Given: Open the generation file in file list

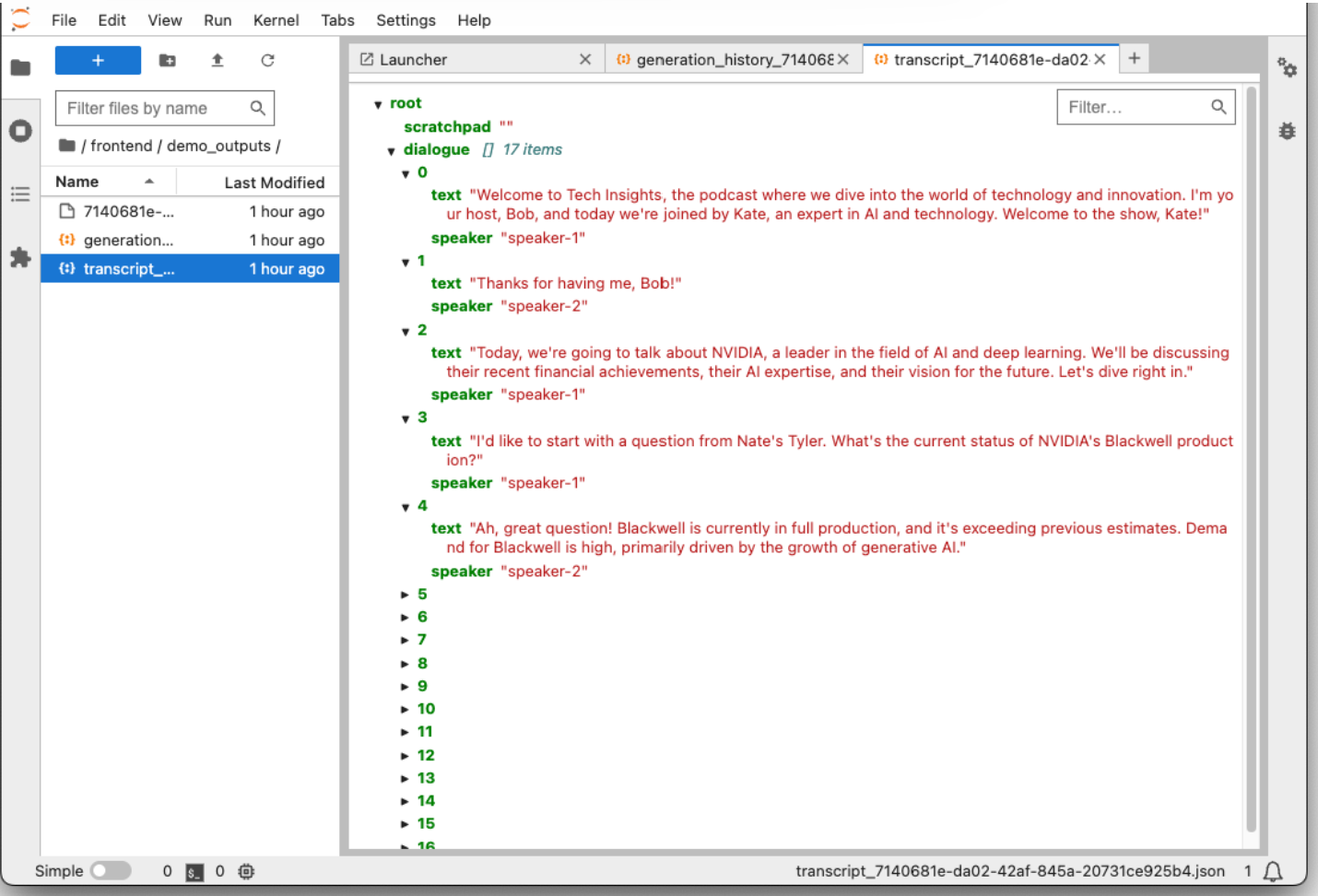Looking at the screenshot, I should (128, 241).
